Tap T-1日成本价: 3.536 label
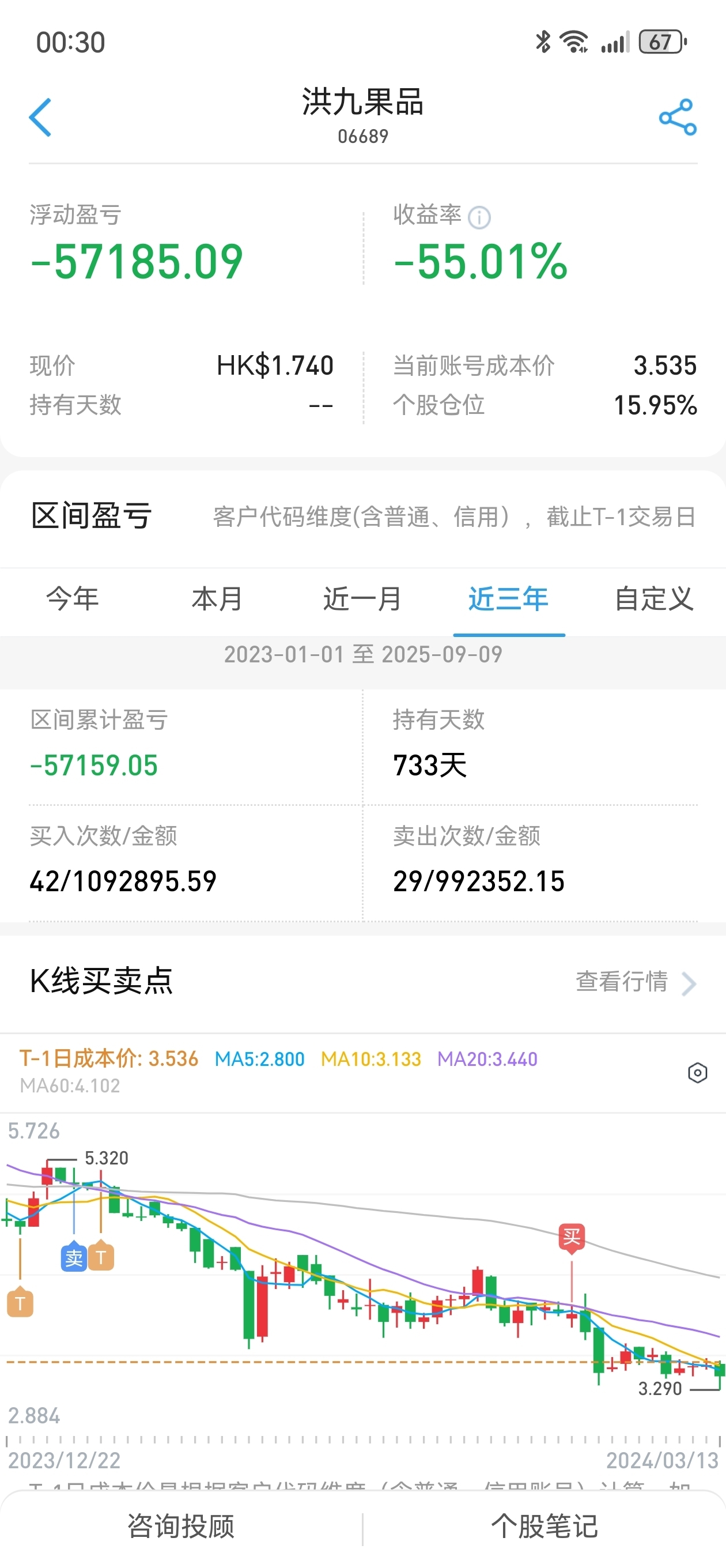 pyautogui.click(x=109, y=1059)
